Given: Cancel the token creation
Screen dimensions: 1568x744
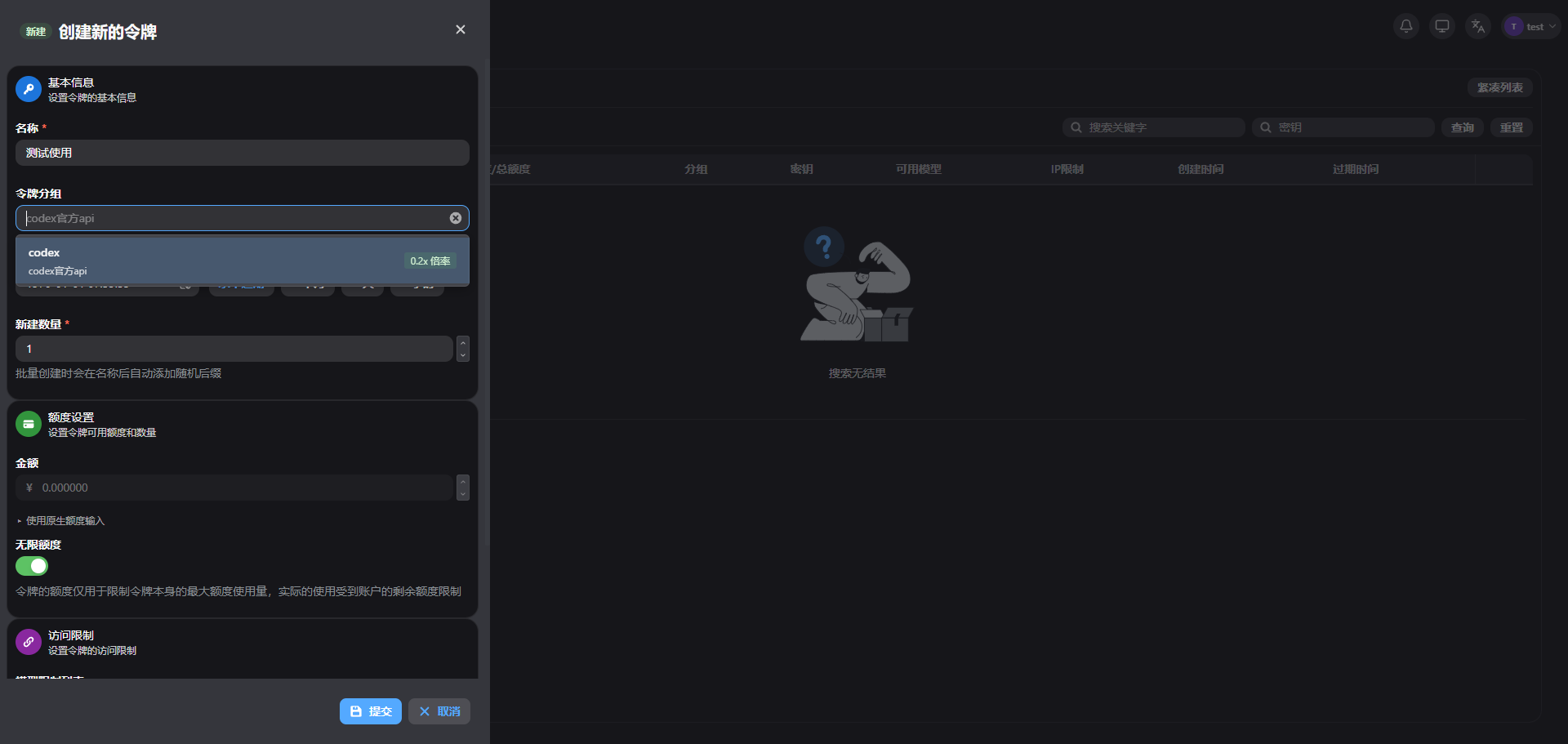Looking at the screenshot, I should (x=439, y=711).
